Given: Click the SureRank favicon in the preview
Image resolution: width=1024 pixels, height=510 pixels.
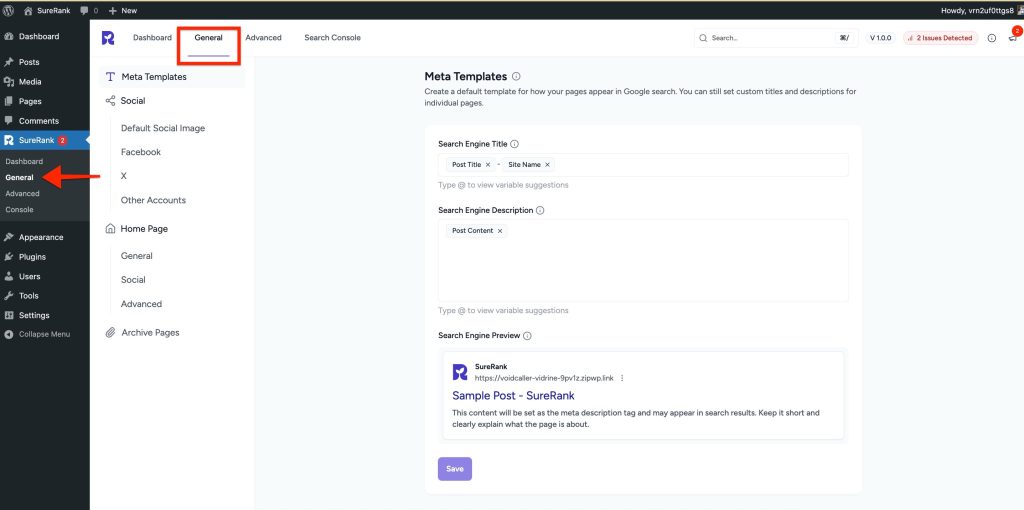Looking at the screenshot, I should pyautogui.click(x=460, y=372).
